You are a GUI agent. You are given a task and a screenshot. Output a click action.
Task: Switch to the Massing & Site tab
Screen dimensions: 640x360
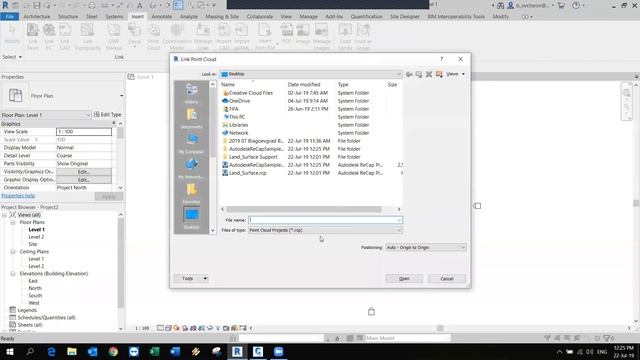[222, 17]
